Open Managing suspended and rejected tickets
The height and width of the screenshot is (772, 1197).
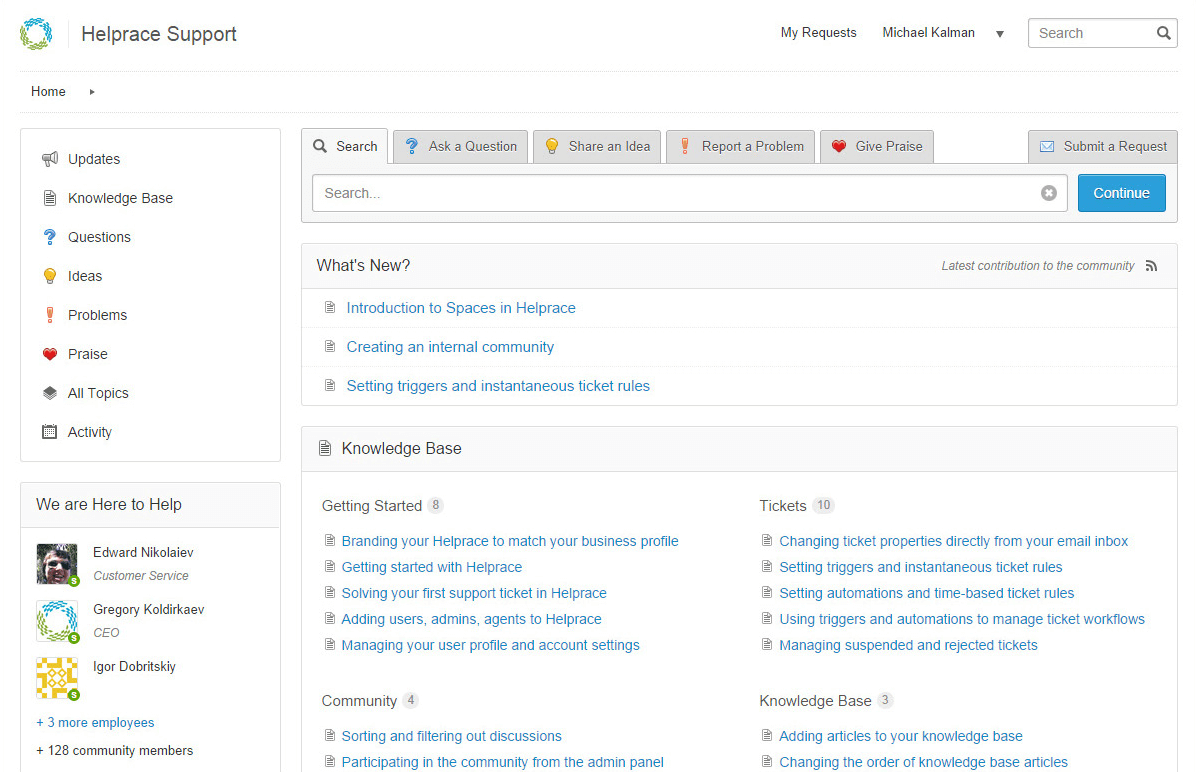908,644
